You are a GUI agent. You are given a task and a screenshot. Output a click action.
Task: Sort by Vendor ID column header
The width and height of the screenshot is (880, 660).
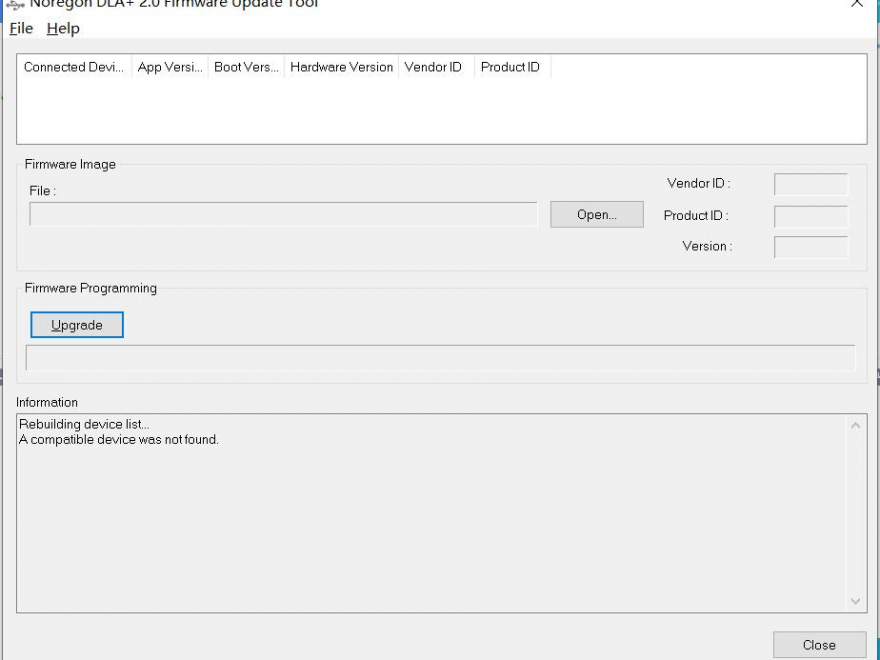tap(437, 67)
